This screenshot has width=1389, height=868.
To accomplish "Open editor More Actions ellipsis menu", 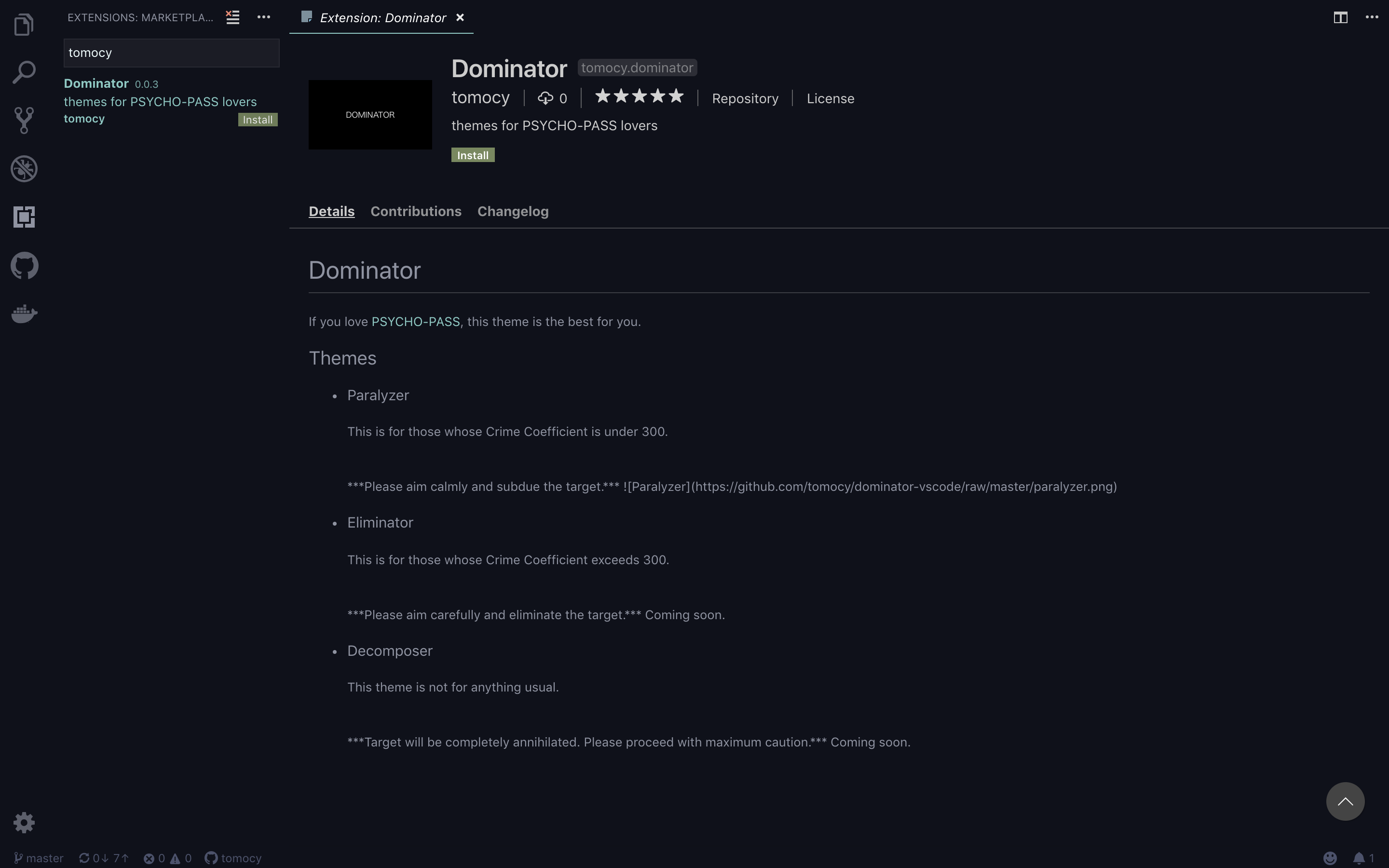I will coord(1371,17).
